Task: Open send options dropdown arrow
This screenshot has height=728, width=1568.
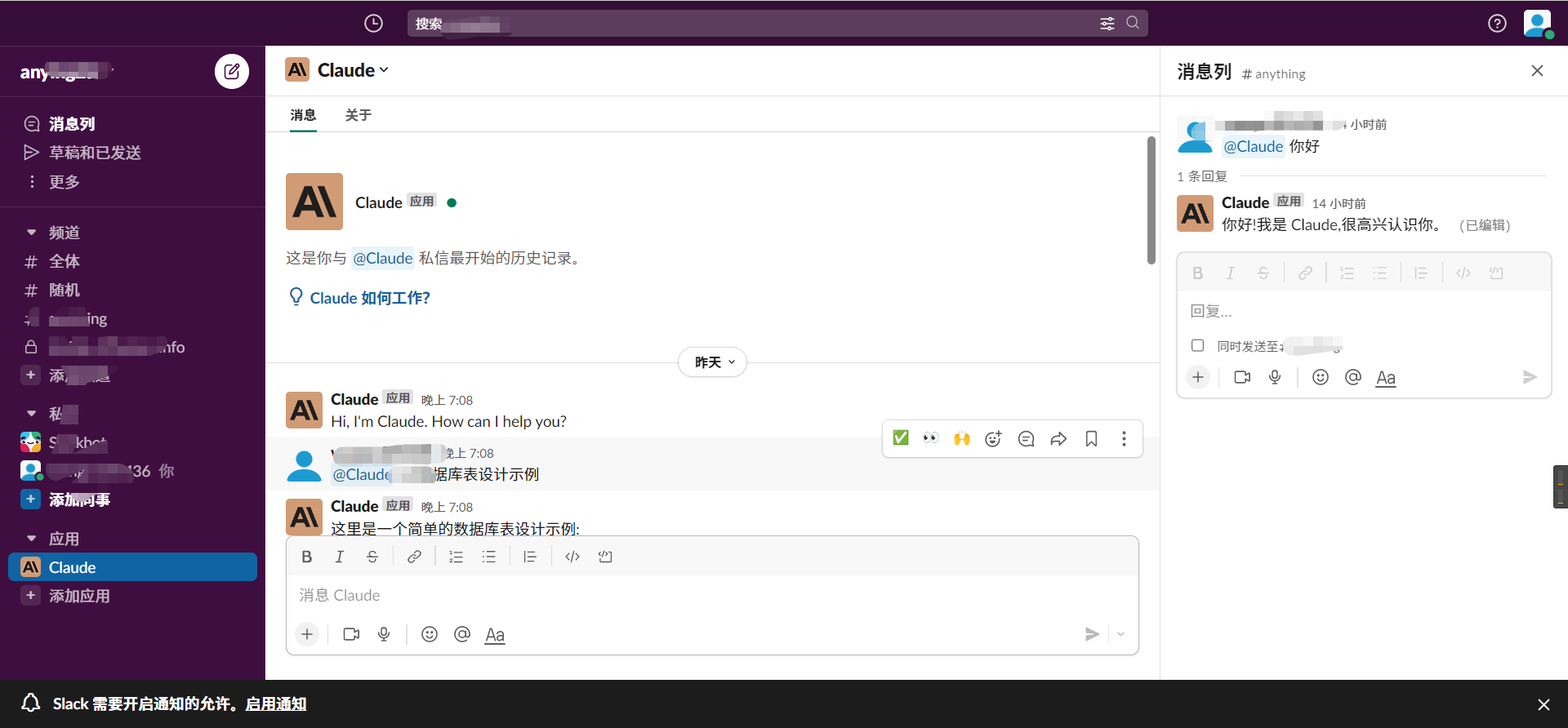Action: click(1121, 634)
